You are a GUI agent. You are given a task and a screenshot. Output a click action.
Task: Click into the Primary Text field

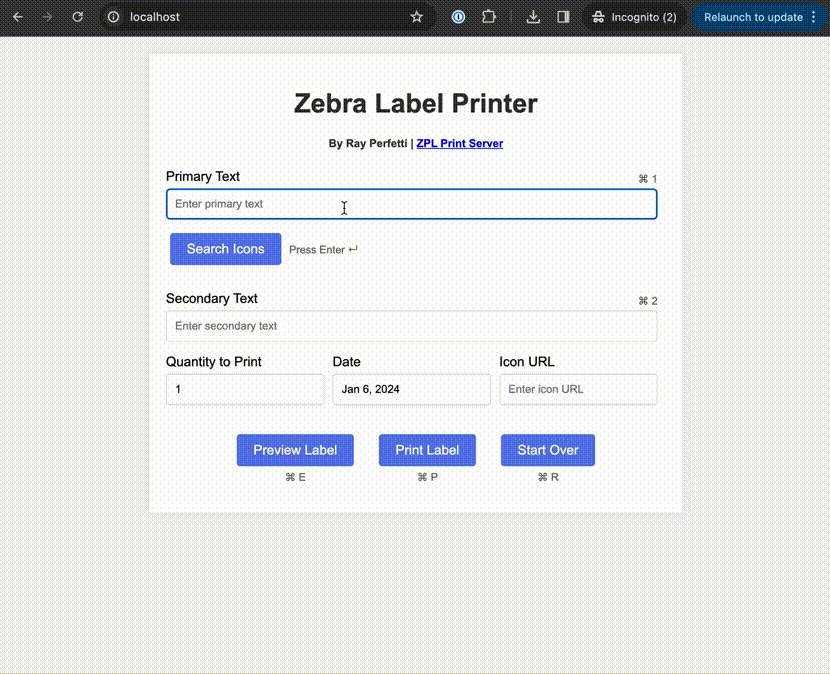411,204
